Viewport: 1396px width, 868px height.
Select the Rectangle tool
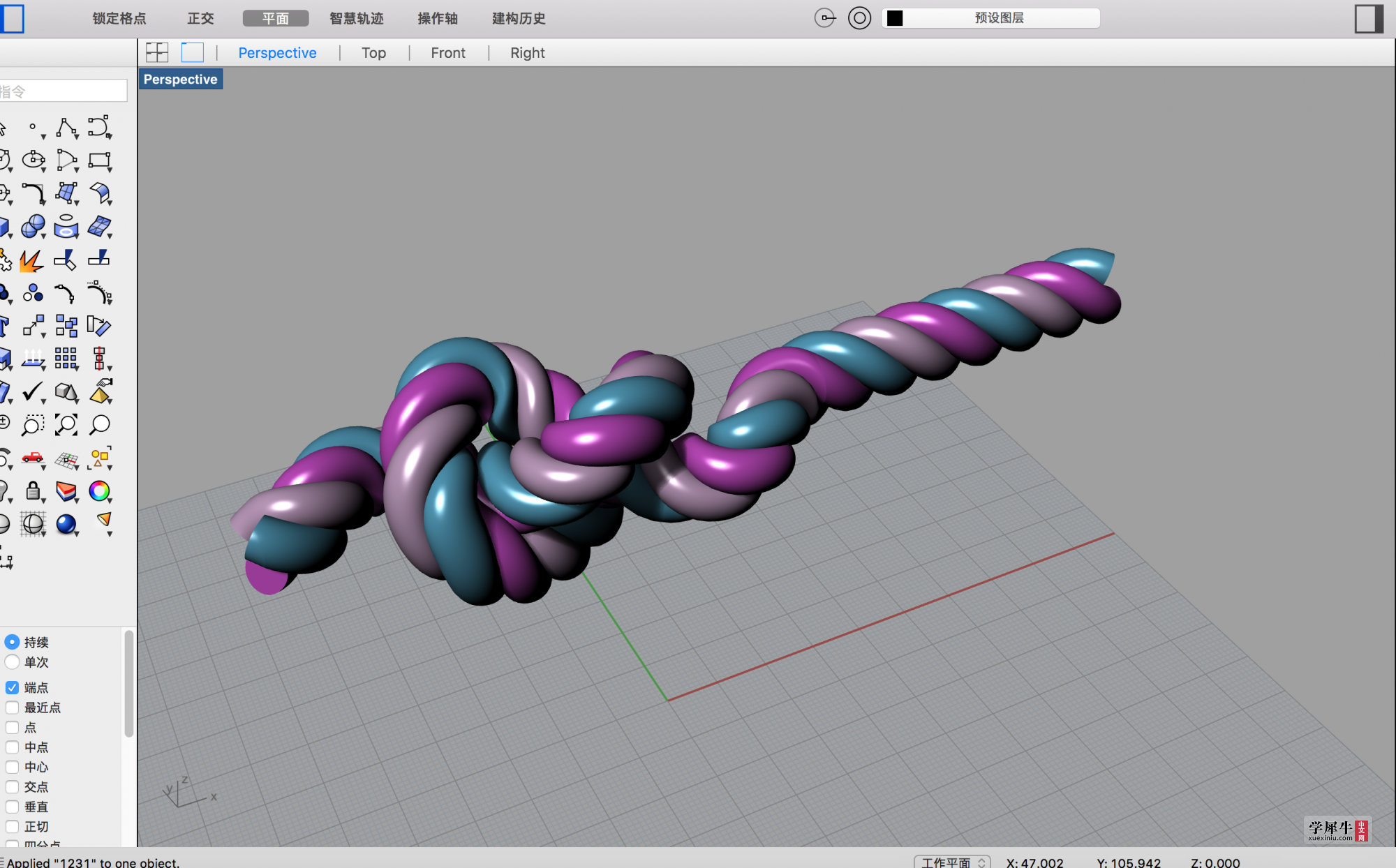(x=99, y=160)
